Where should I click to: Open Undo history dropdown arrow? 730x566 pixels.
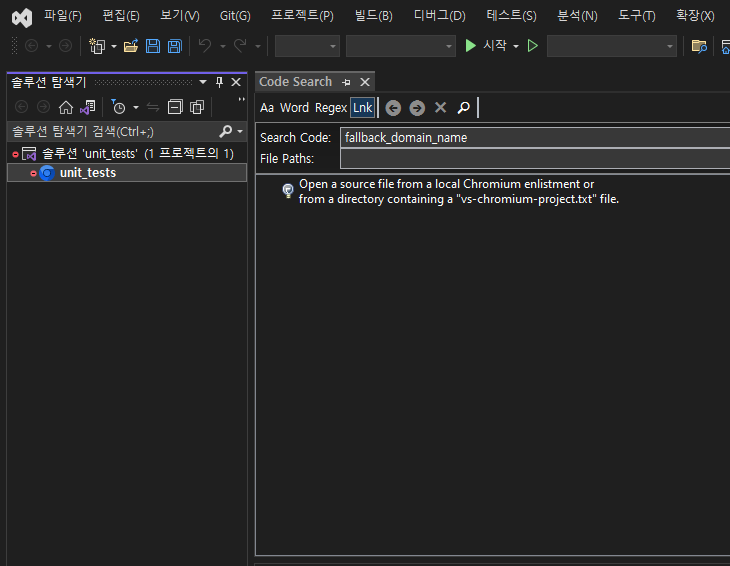tap(223, 46)
